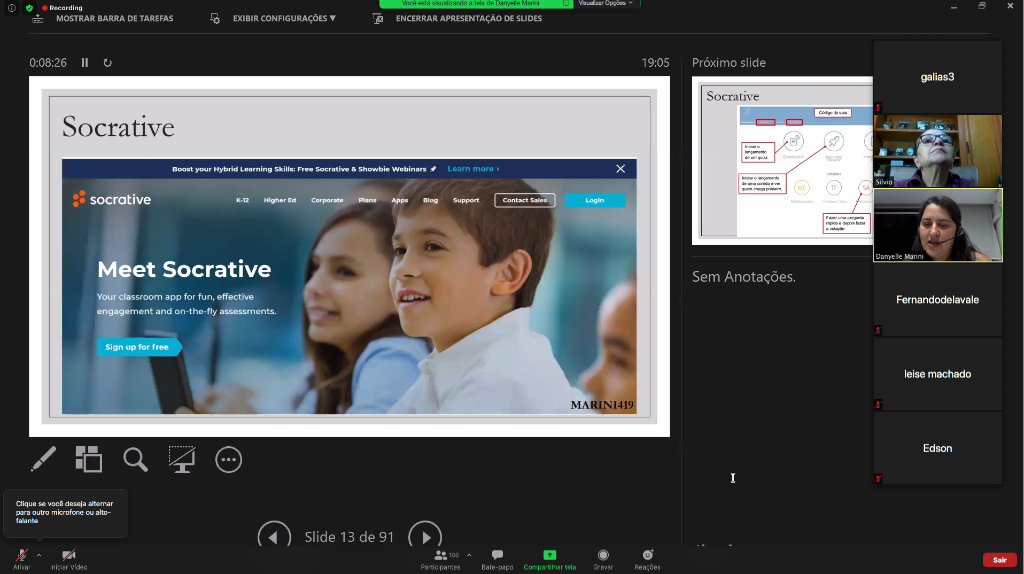The height and width of the screenshot is (574, 1024).
Task: Pause the presentation timer
Action: pos(85,63)
